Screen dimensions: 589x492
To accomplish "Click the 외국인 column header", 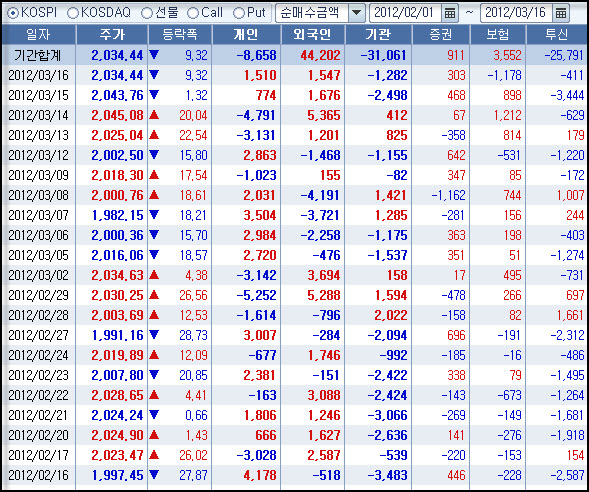I will (313, 35).
